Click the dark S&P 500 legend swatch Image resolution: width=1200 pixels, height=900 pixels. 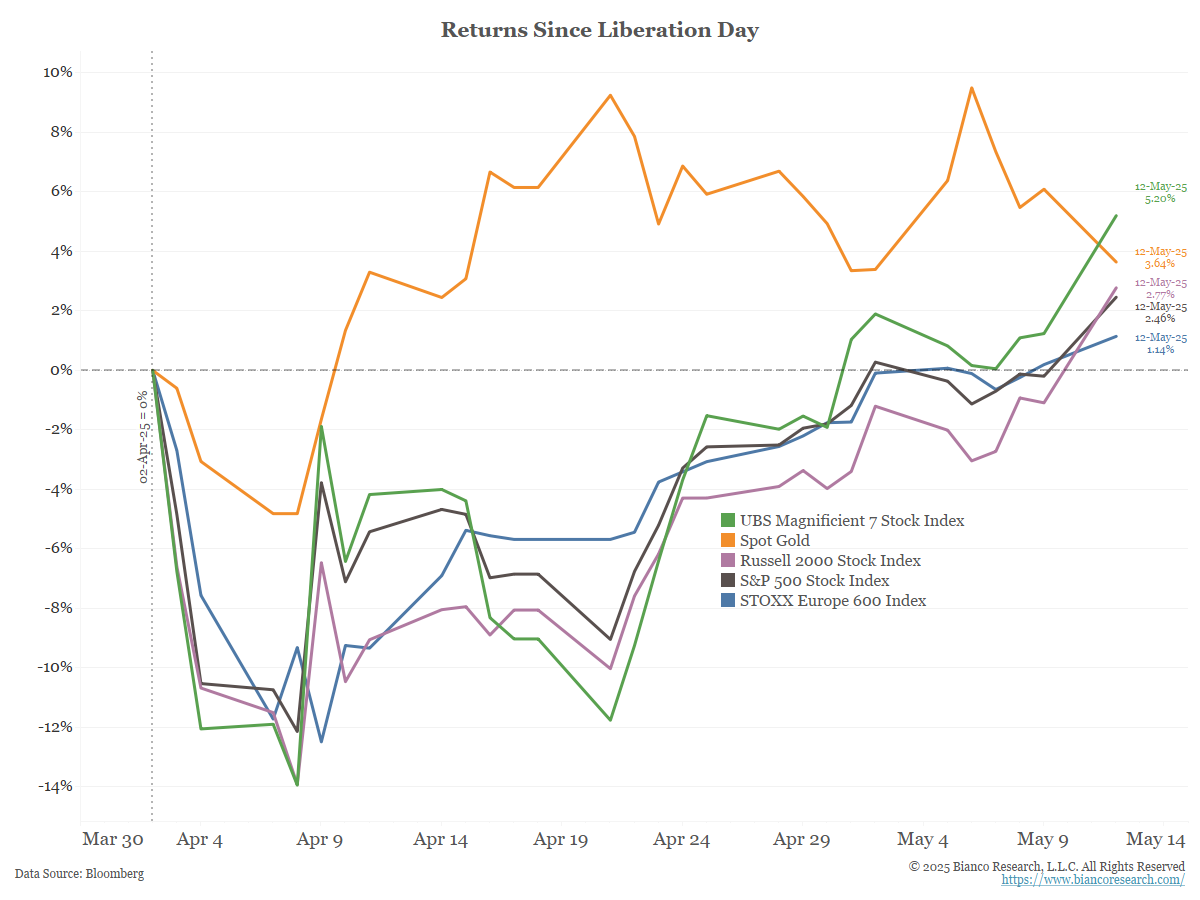point(728,581)
